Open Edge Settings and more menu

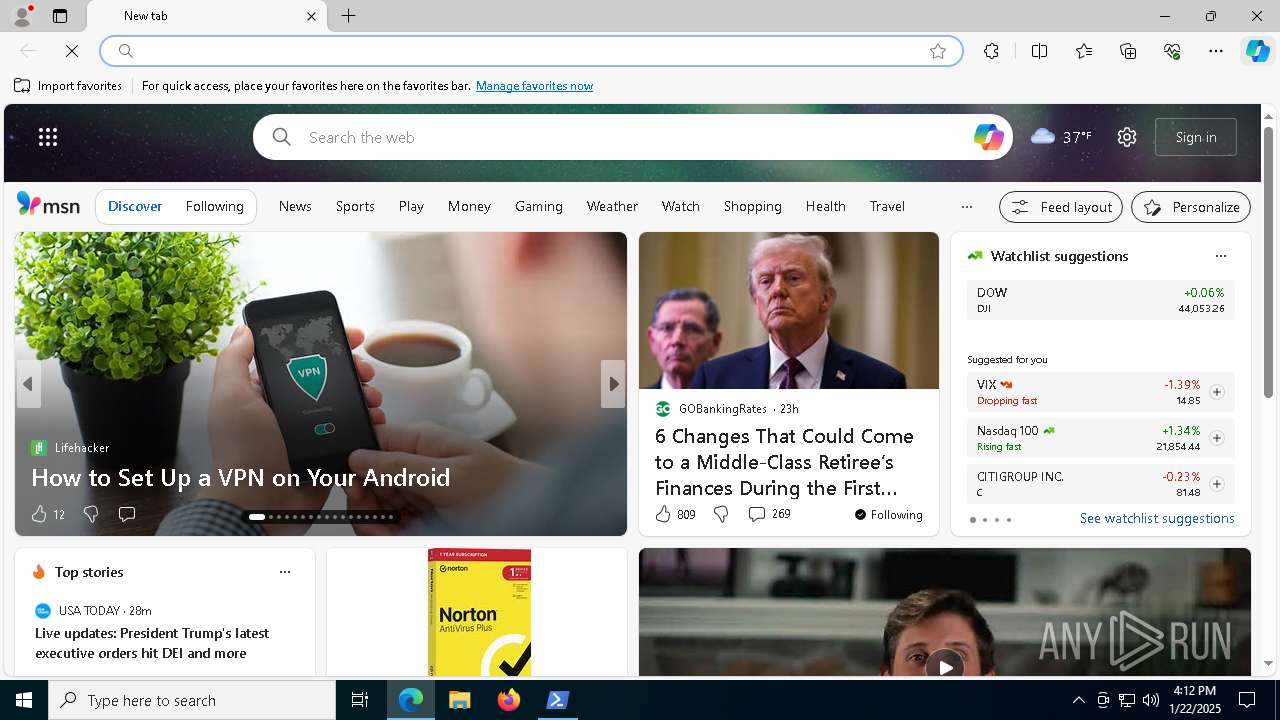click(1216, 51)
